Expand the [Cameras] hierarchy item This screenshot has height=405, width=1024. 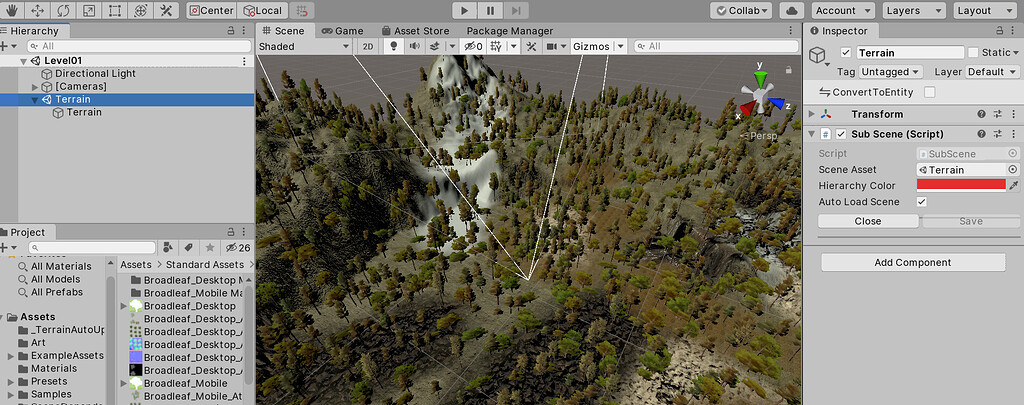coord(35,86)
